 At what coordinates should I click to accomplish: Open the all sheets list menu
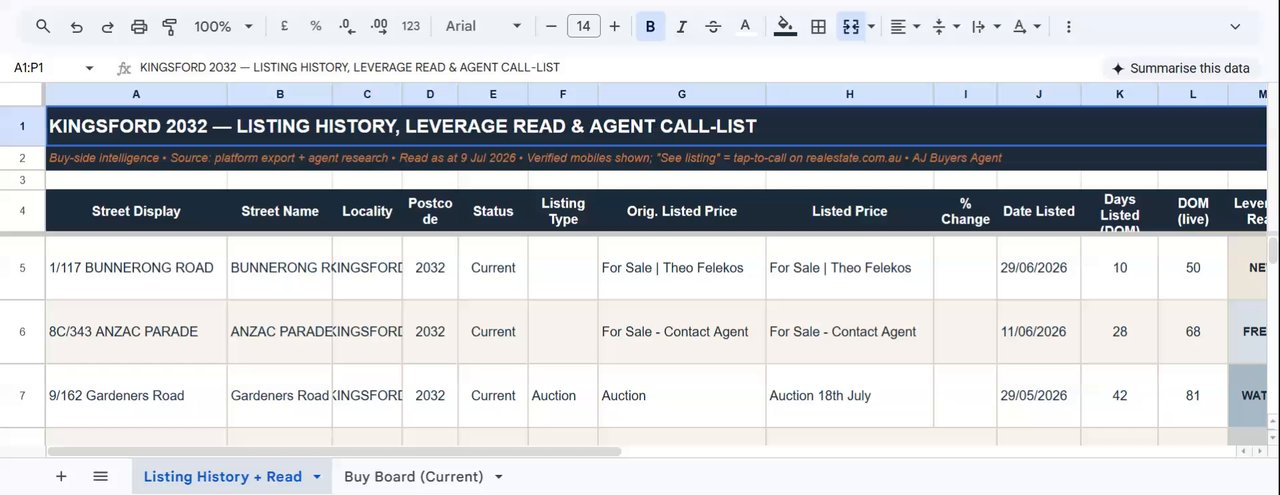(x=100, y=477)
